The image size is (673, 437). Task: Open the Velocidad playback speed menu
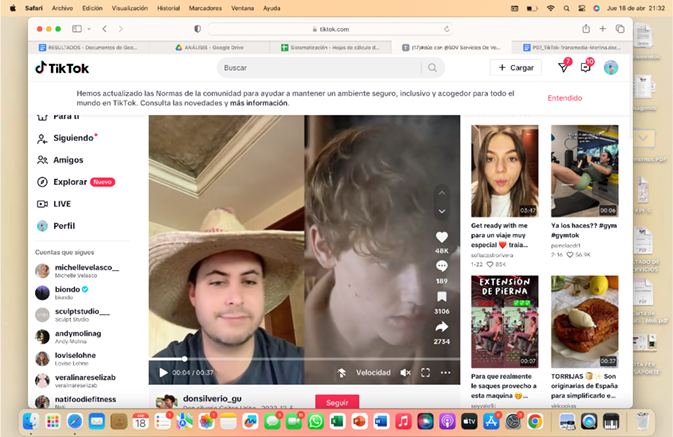373,373
